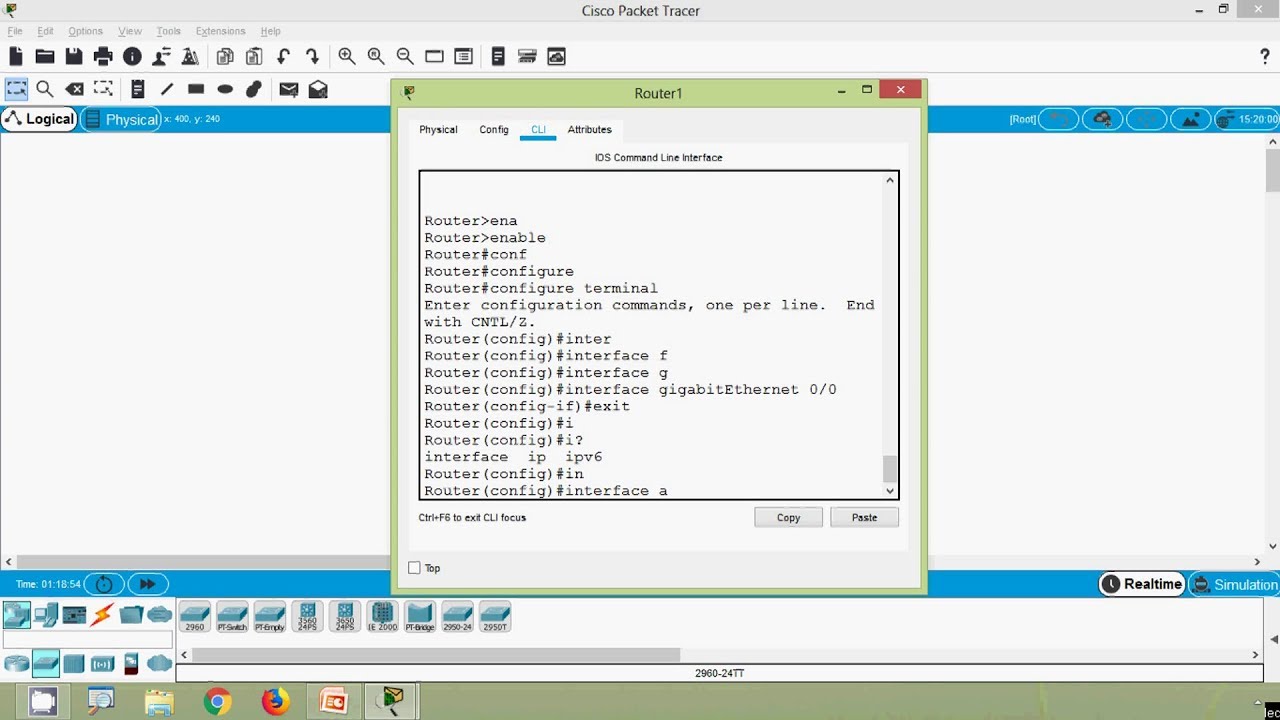This screenshot has height=720, width=1280.
Task: Add a simple PDU envelope
Action: 289,89
